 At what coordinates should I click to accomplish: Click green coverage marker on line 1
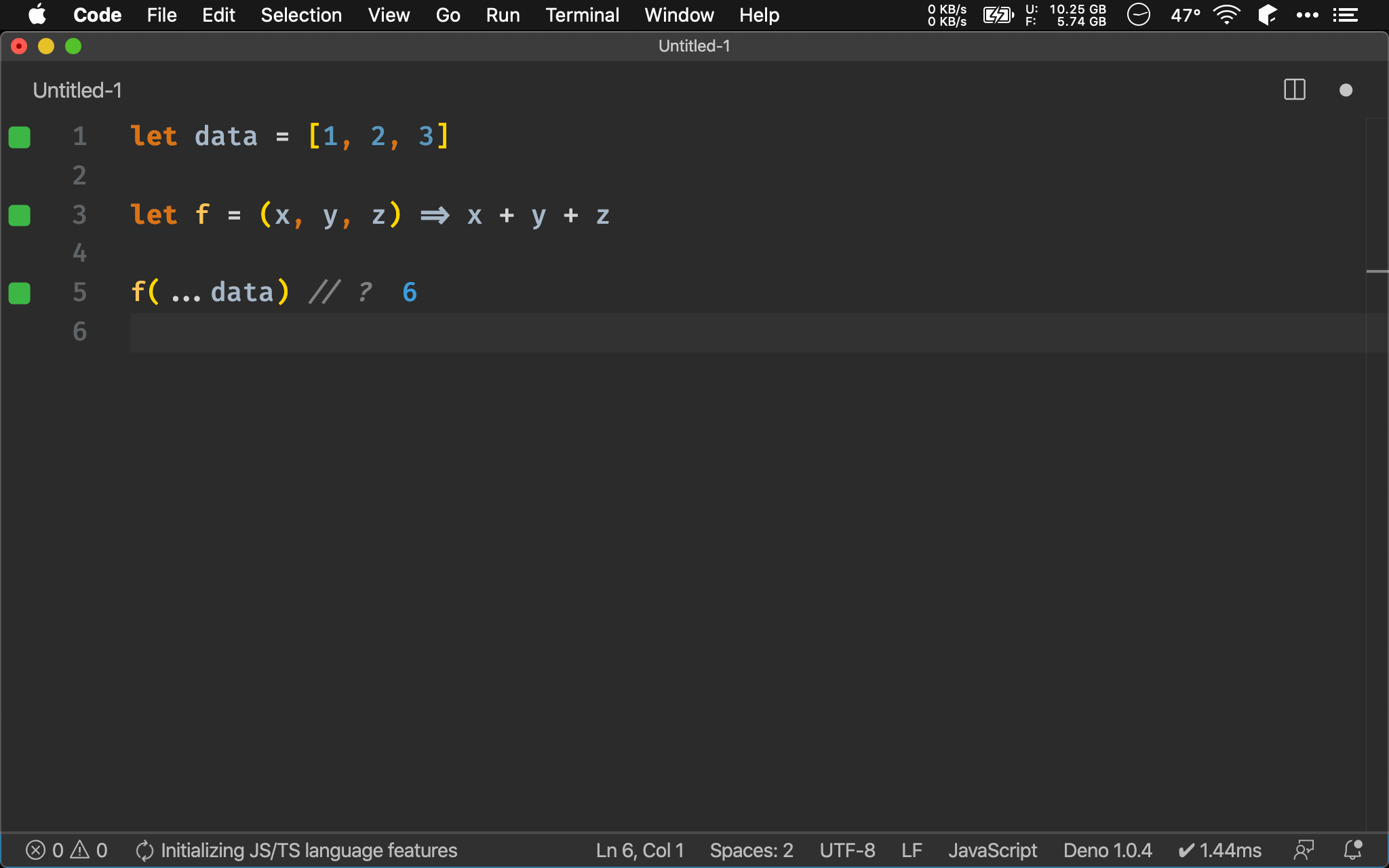(x=20, y=137)
